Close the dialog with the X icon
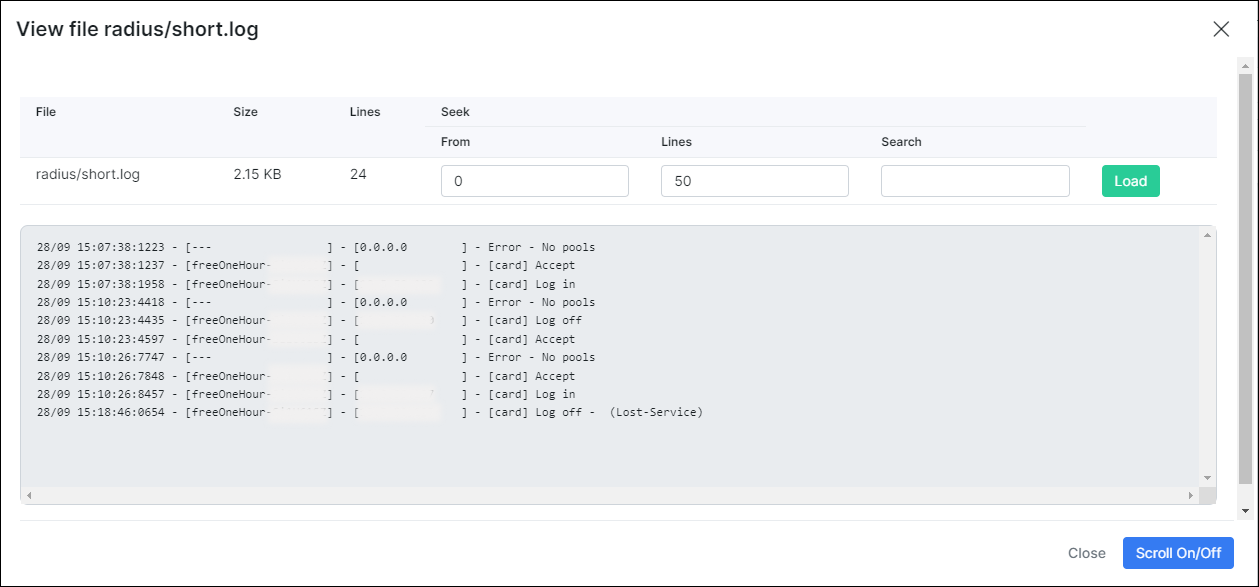 click(x=1221, y=29)
